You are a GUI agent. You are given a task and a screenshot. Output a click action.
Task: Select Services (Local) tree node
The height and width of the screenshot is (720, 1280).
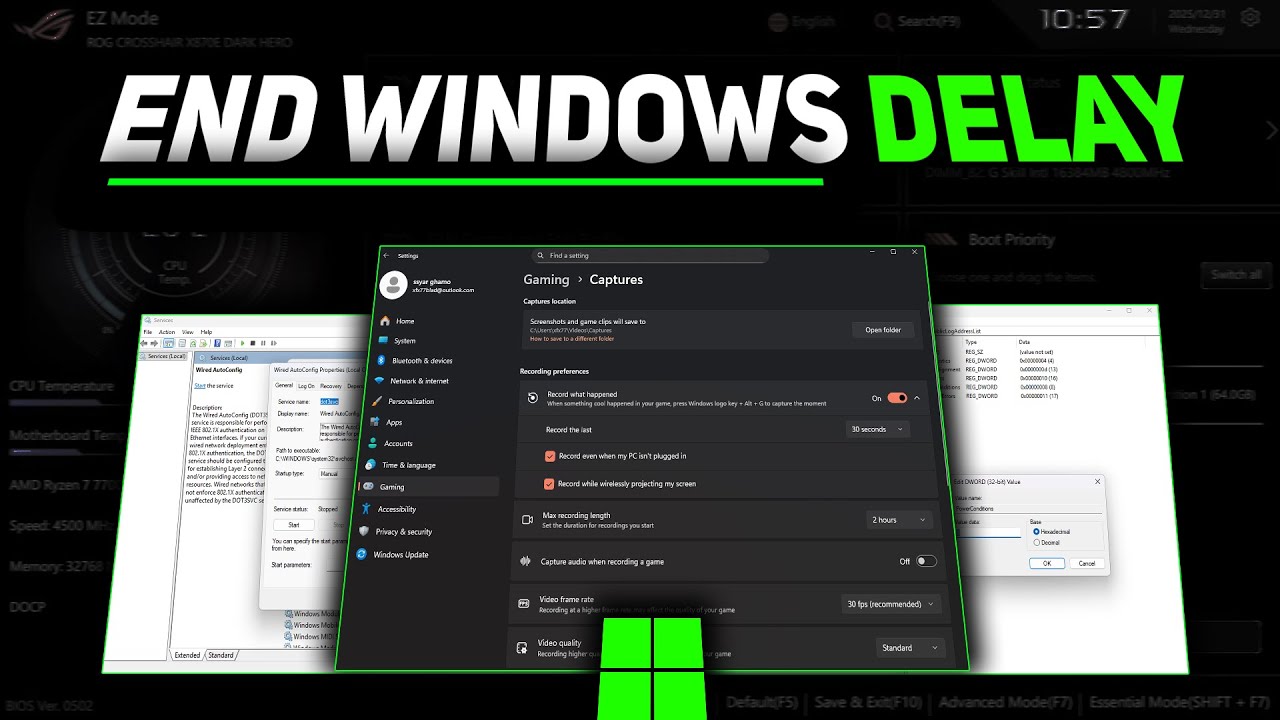pyautogui.click(x=164, y=356)
